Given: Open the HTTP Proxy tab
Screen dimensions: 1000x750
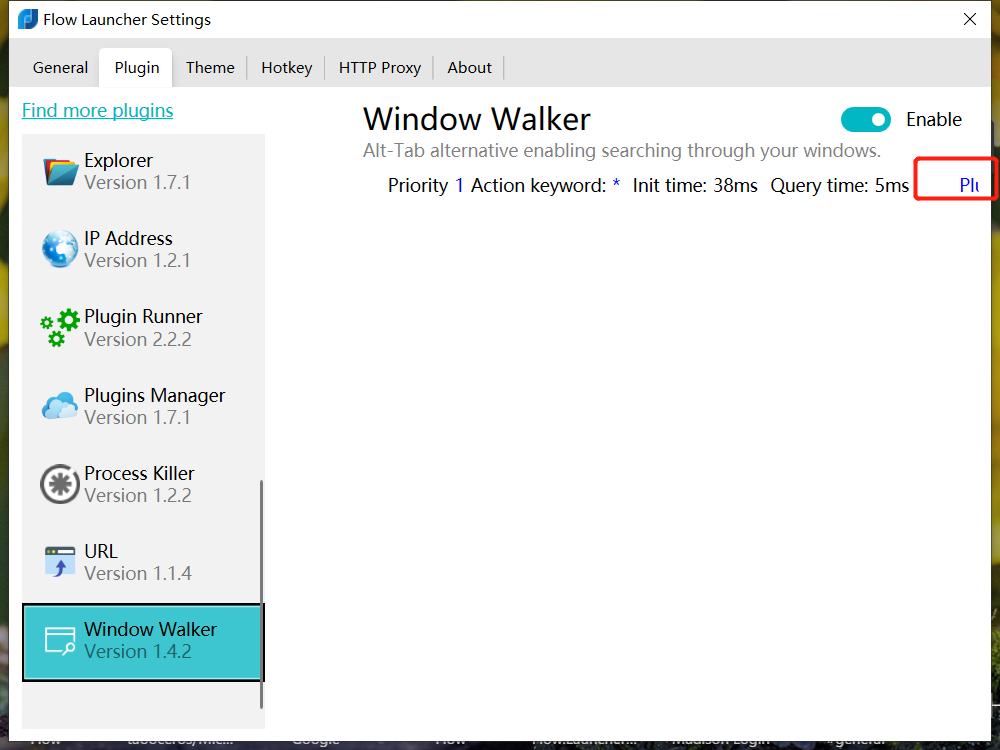Looking at the screenshot, I should point(379,68).
